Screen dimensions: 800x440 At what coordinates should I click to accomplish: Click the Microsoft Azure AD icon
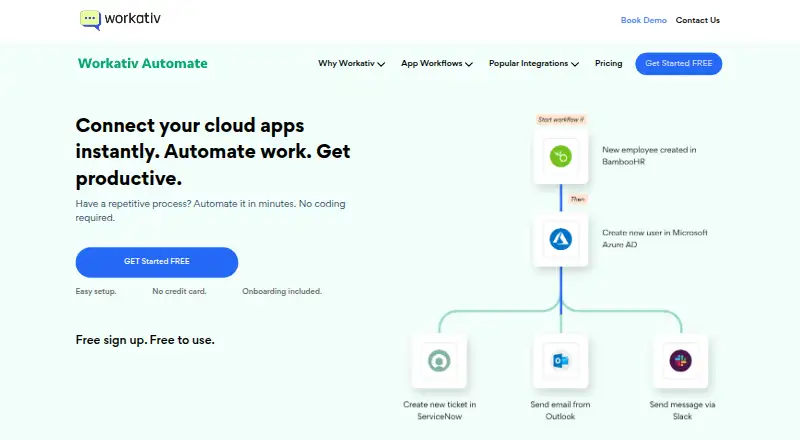point(561,239)
